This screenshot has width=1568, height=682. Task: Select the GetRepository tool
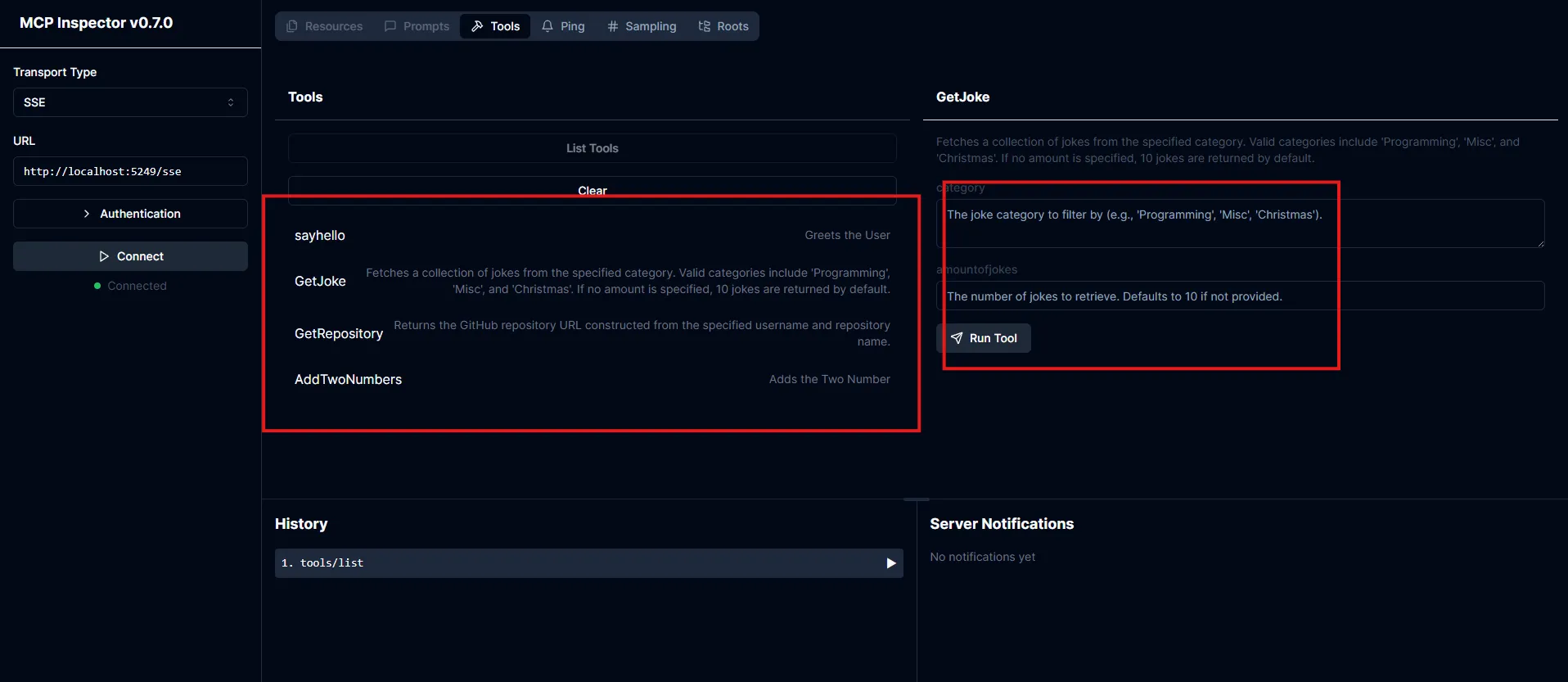tap(339, 334)
